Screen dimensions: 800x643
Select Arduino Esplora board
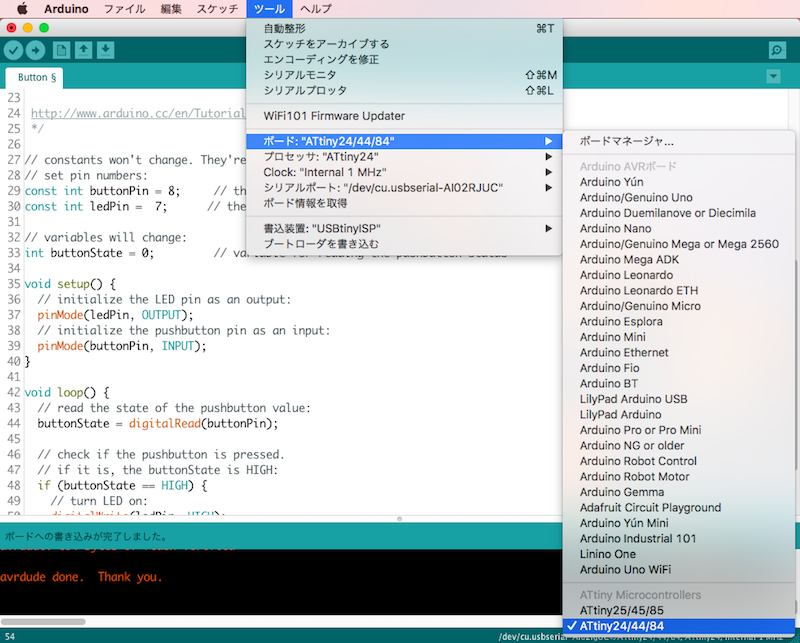tap(679, 322)
